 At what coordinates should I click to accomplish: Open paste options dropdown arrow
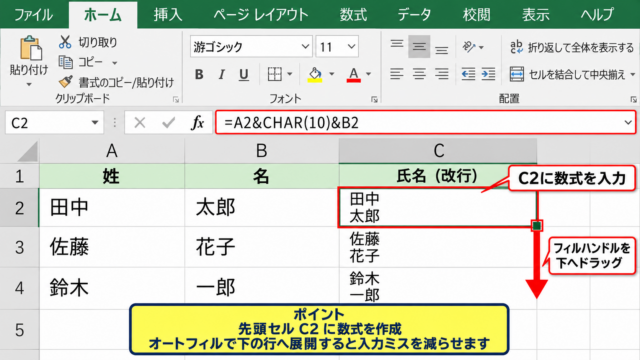click(29, 84)
